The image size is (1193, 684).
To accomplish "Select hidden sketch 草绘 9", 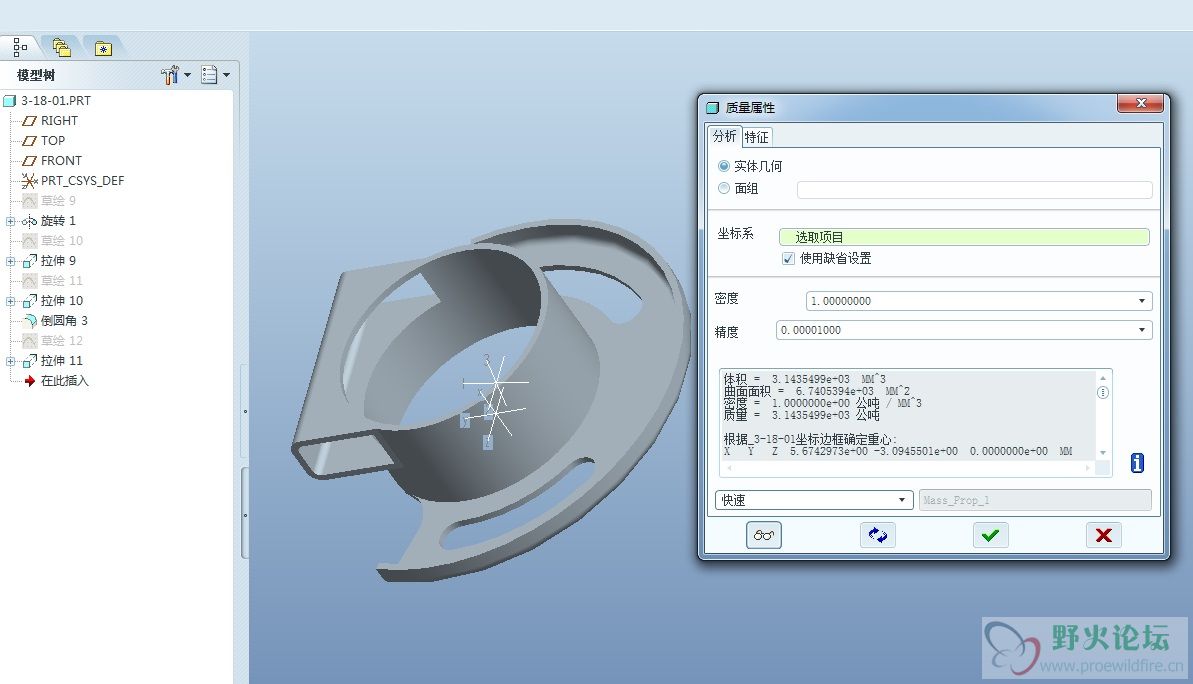I will tap(59, 201).
